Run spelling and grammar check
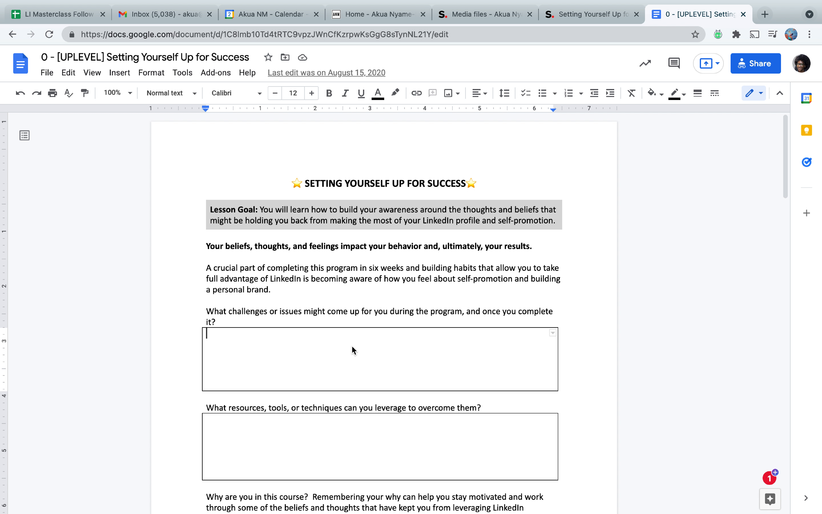Image resolution: width=822 pixels, height=514 pixels. pyautogui.click(x=69, y=93)
